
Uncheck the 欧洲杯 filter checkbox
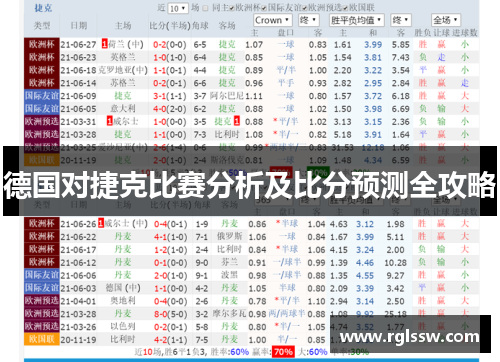(232, 8)
